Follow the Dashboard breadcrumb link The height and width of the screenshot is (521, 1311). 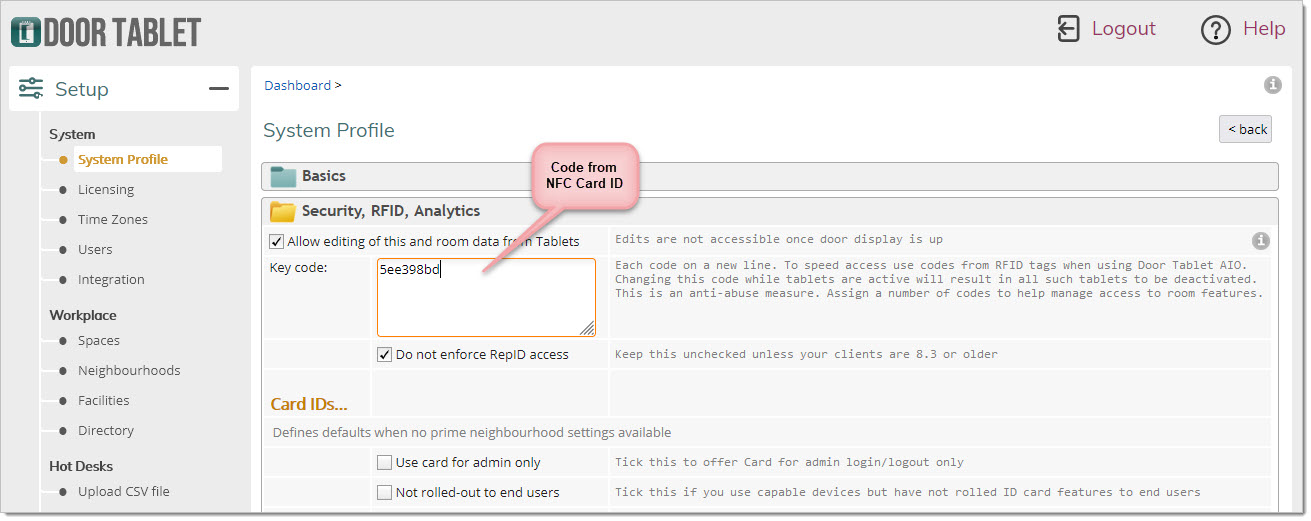point(297,85)
